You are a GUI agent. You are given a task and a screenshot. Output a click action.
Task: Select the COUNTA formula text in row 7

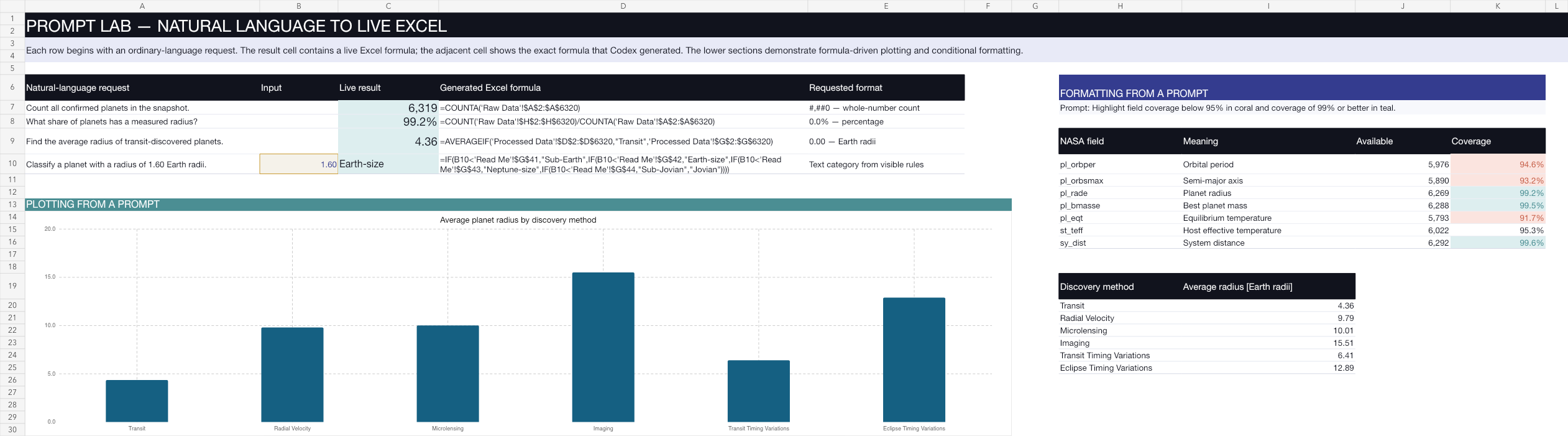point(510,108)
